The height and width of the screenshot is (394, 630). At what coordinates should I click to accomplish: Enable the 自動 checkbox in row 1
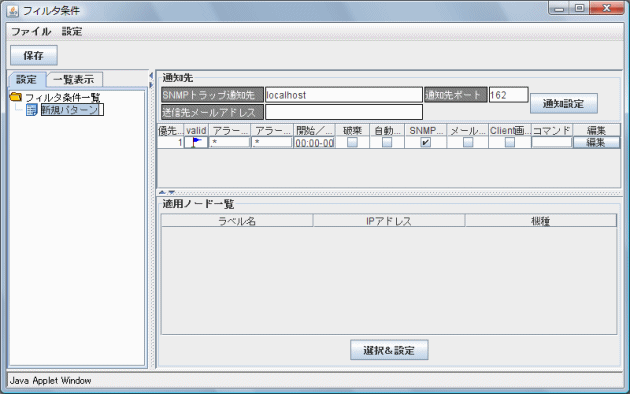[x=387, y=142]
